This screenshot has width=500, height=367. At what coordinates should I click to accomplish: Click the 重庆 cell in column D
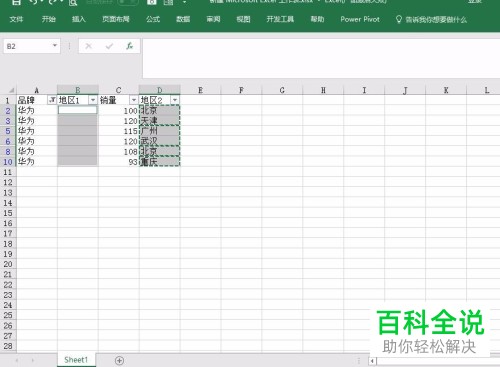click(x=160, y=162)
